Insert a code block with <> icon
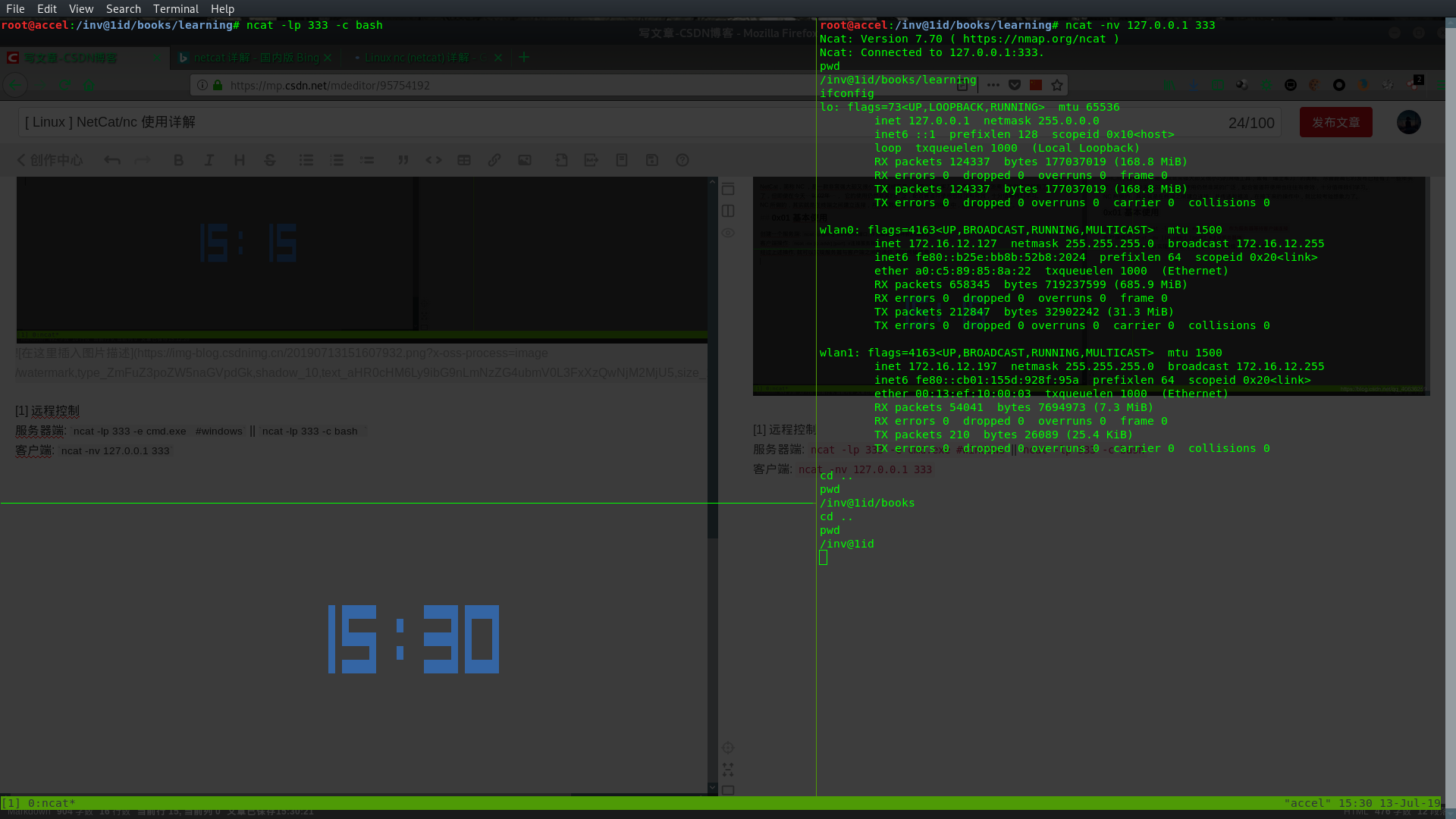 tap(434, 160)
